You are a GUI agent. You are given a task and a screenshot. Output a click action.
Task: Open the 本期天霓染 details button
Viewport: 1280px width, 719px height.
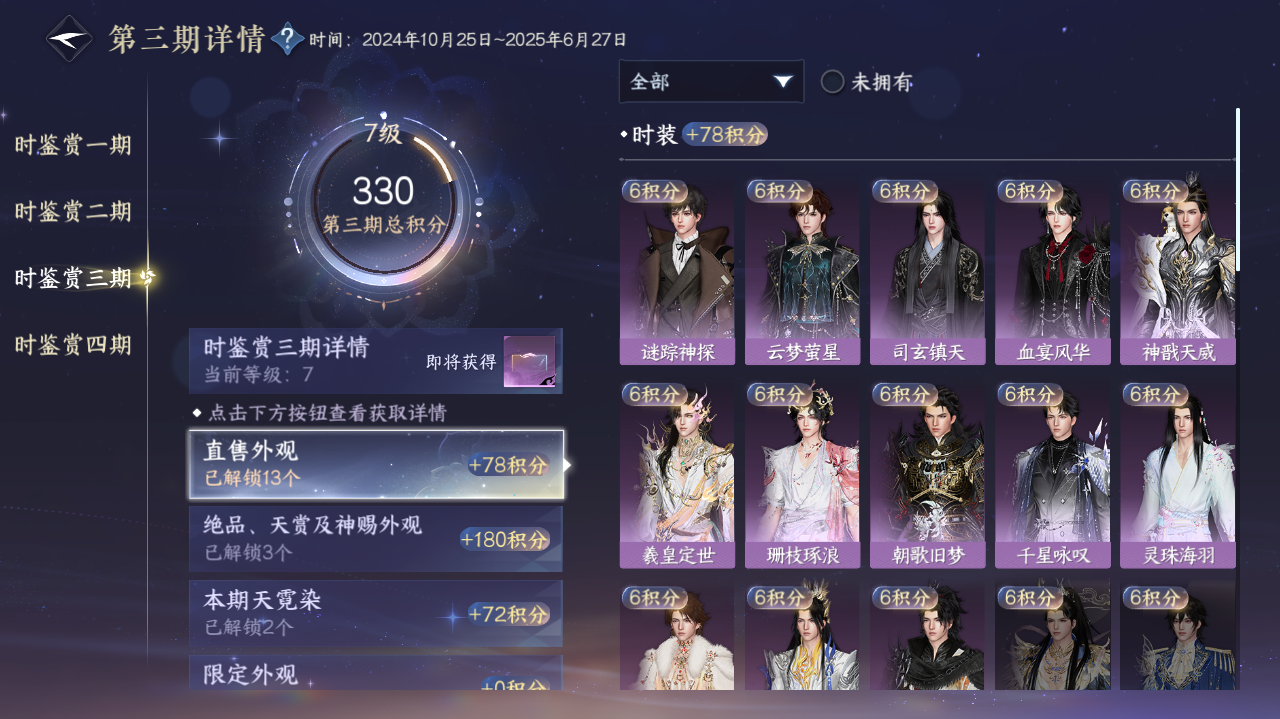pyautogui.click(x=376, y=613)
